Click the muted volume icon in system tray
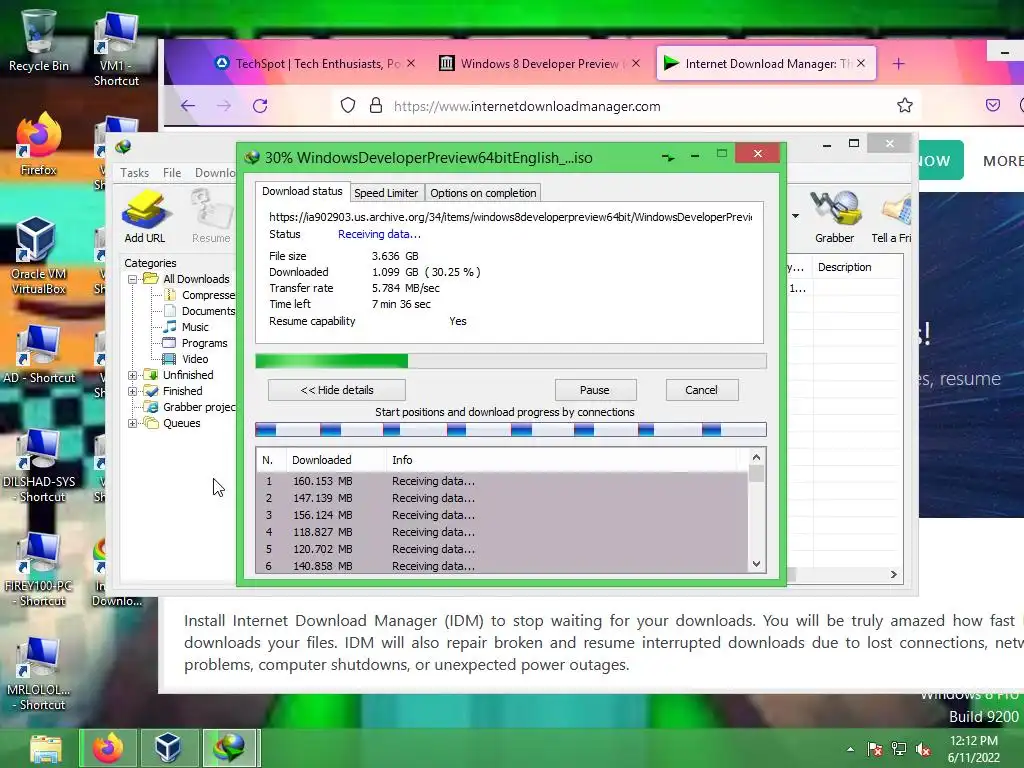Viewport: 1024px width, 768px height. pos(923,750)
